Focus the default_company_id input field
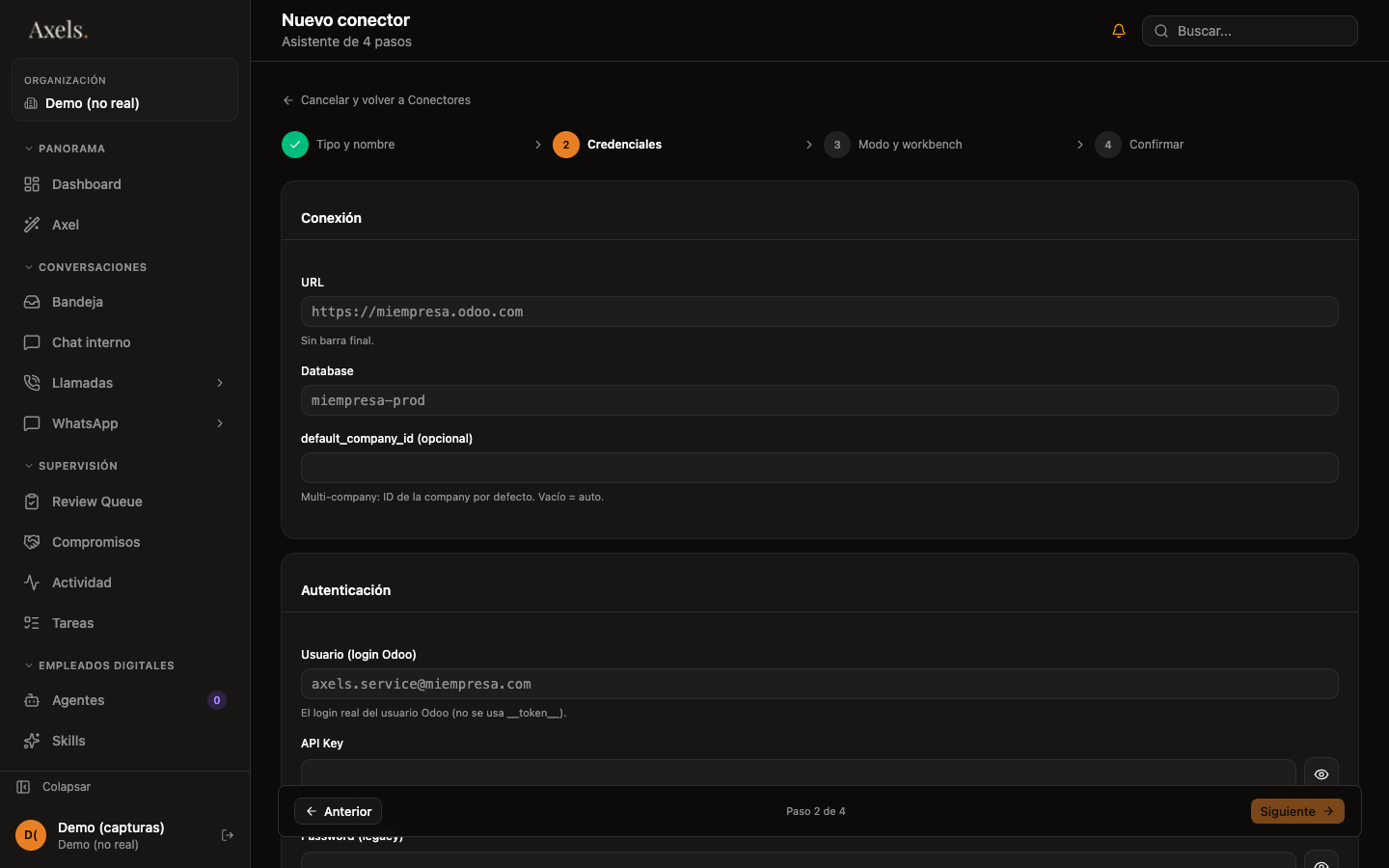Viewport: 1389px width, 868px height. pos(820,468)
